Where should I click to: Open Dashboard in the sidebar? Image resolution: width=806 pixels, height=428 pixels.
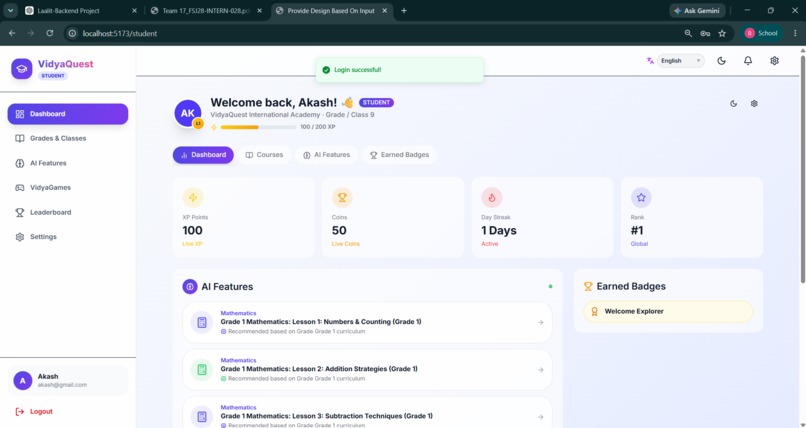pyautogui.click(x=67, y=114)
